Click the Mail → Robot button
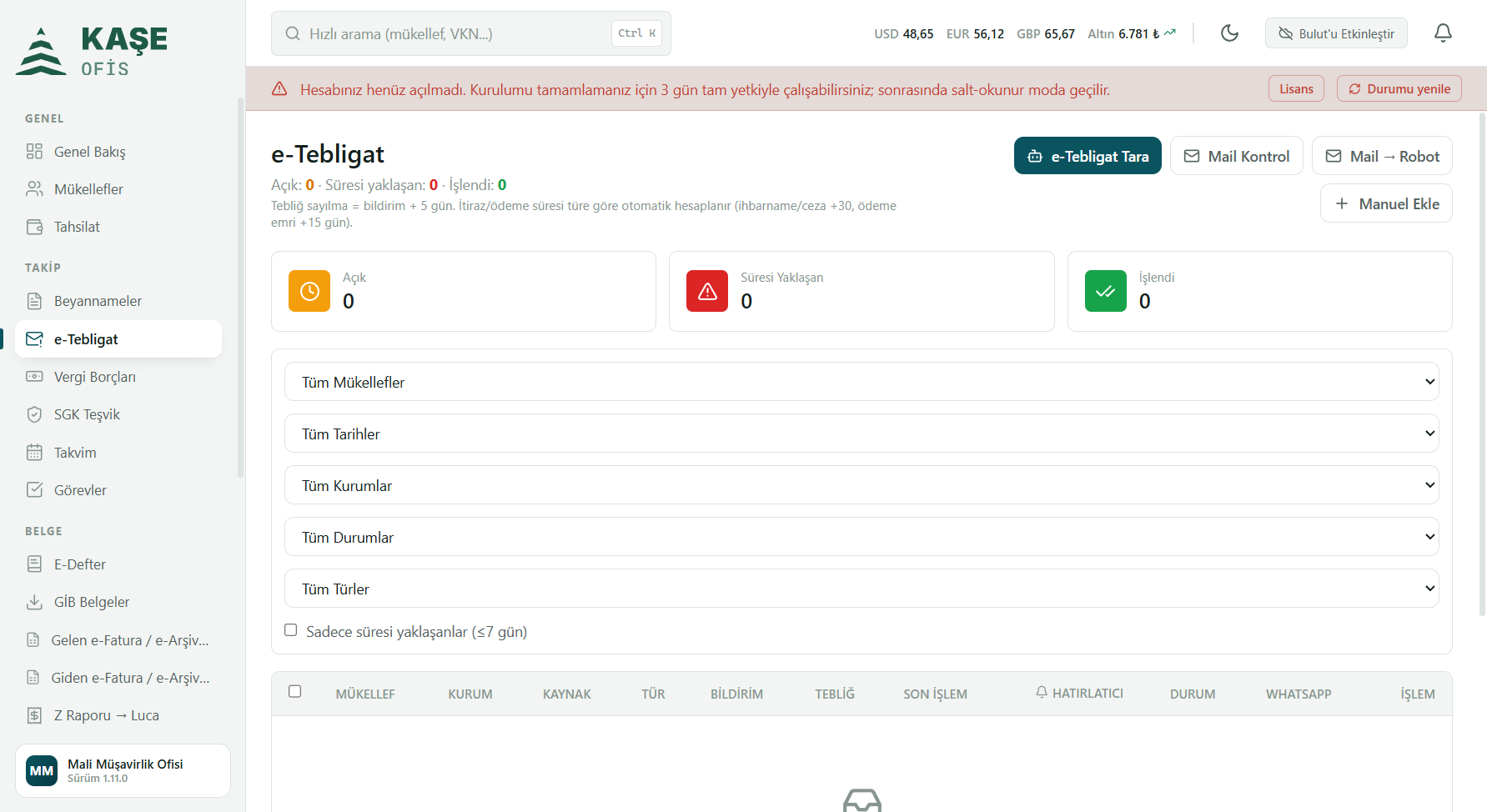Screen dimensions: 1487x812 1382,156
